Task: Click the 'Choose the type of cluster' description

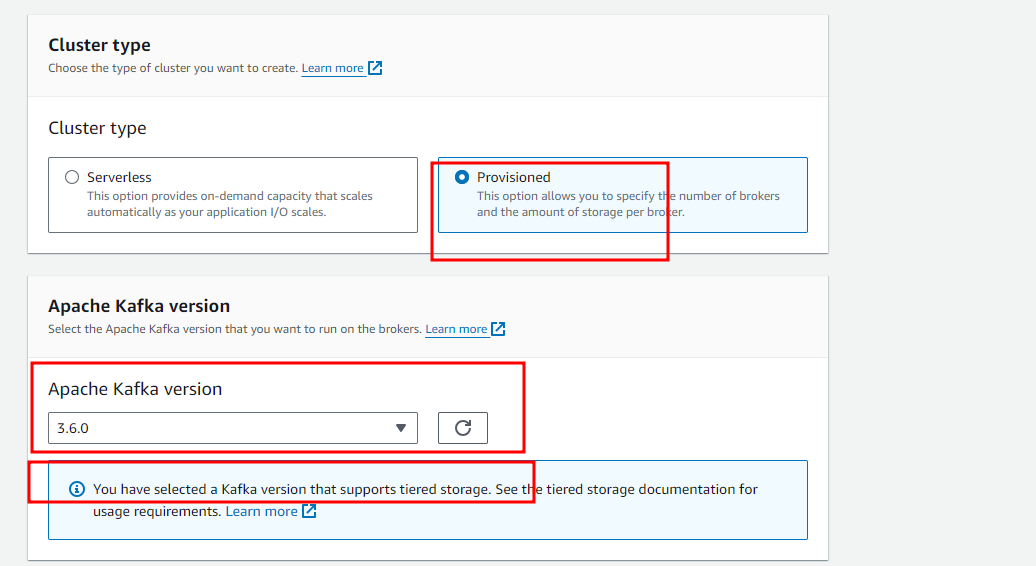Action: click(173, 68)
